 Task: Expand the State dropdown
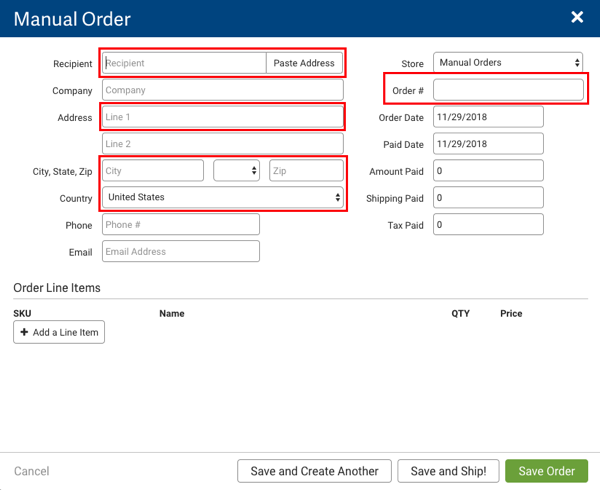click(237, 171)
